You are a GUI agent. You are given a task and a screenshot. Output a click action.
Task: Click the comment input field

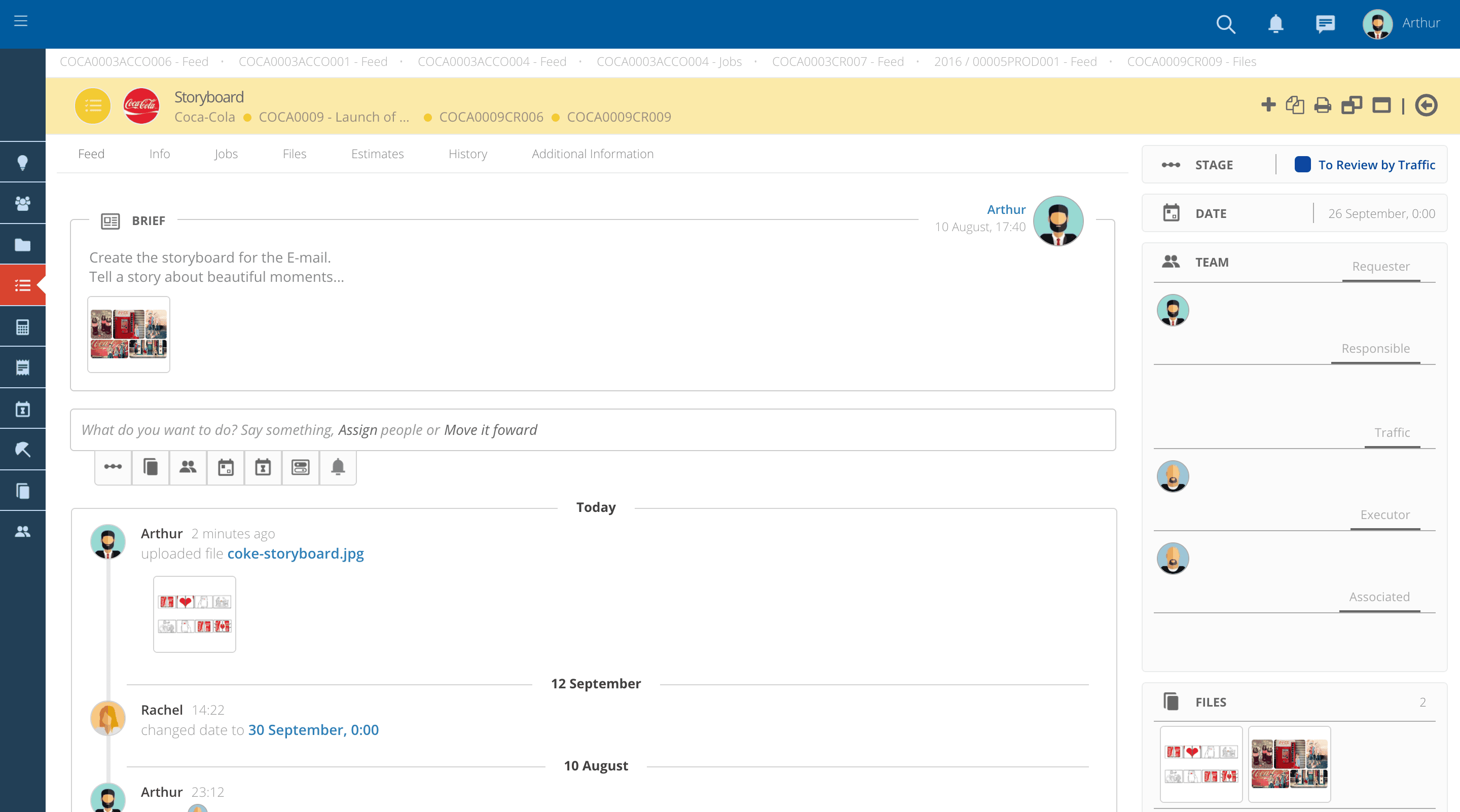coord(592,430)
